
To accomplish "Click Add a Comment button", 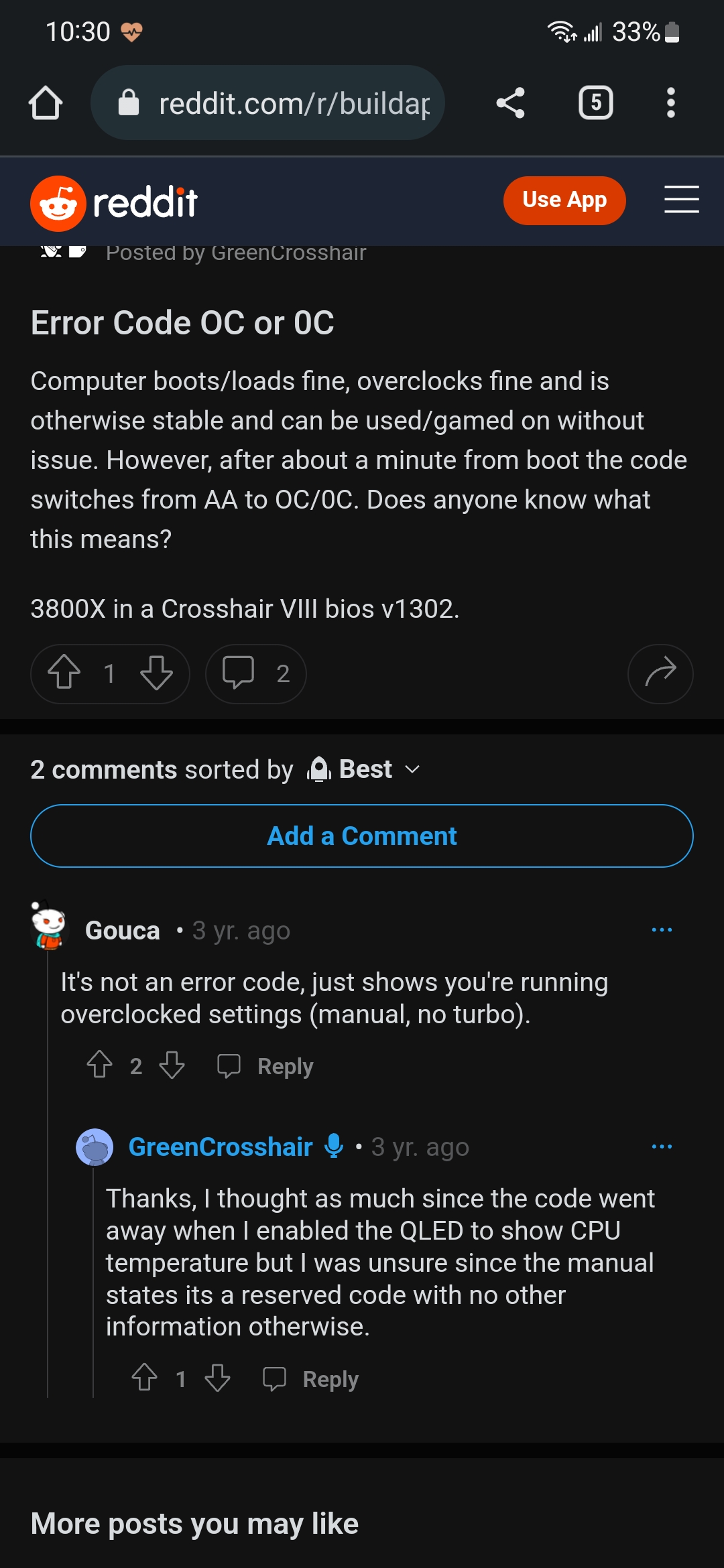I will [x=362, y=836].
